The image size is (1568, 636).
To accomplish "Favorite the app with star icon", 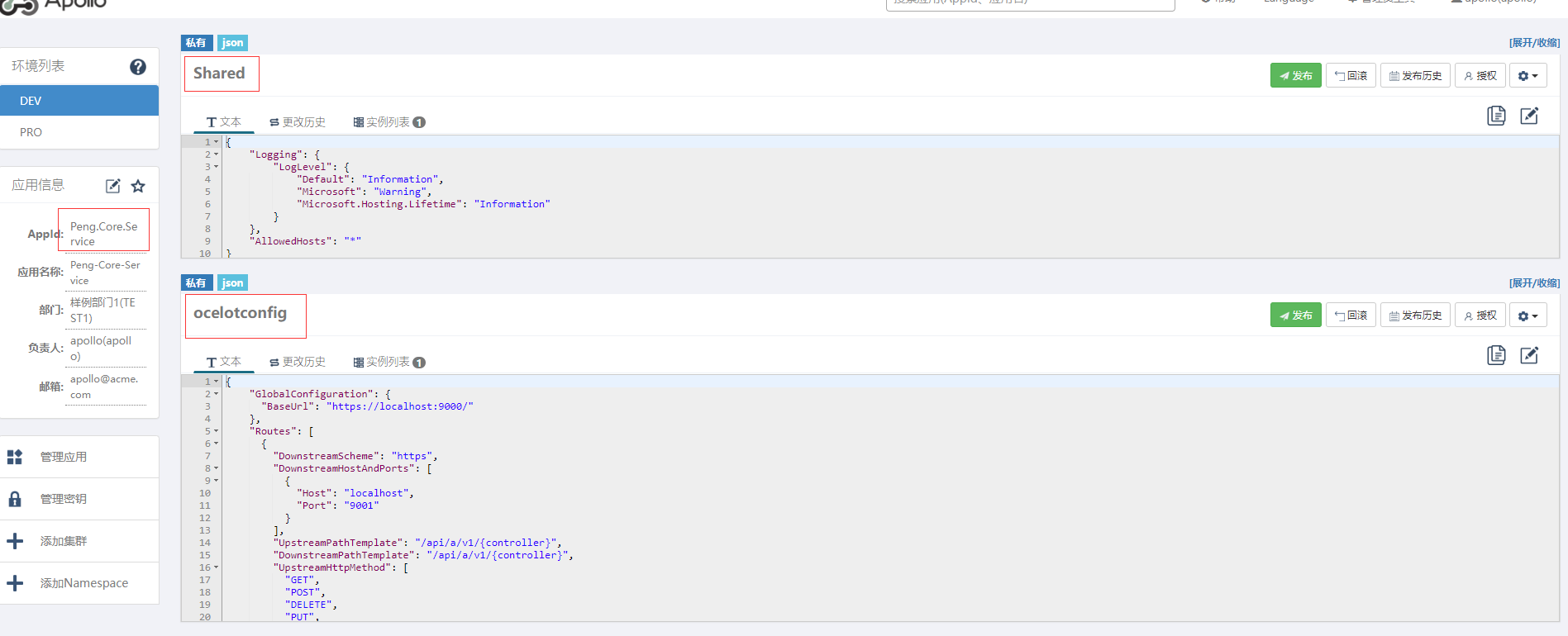I will tap(138, 186).
